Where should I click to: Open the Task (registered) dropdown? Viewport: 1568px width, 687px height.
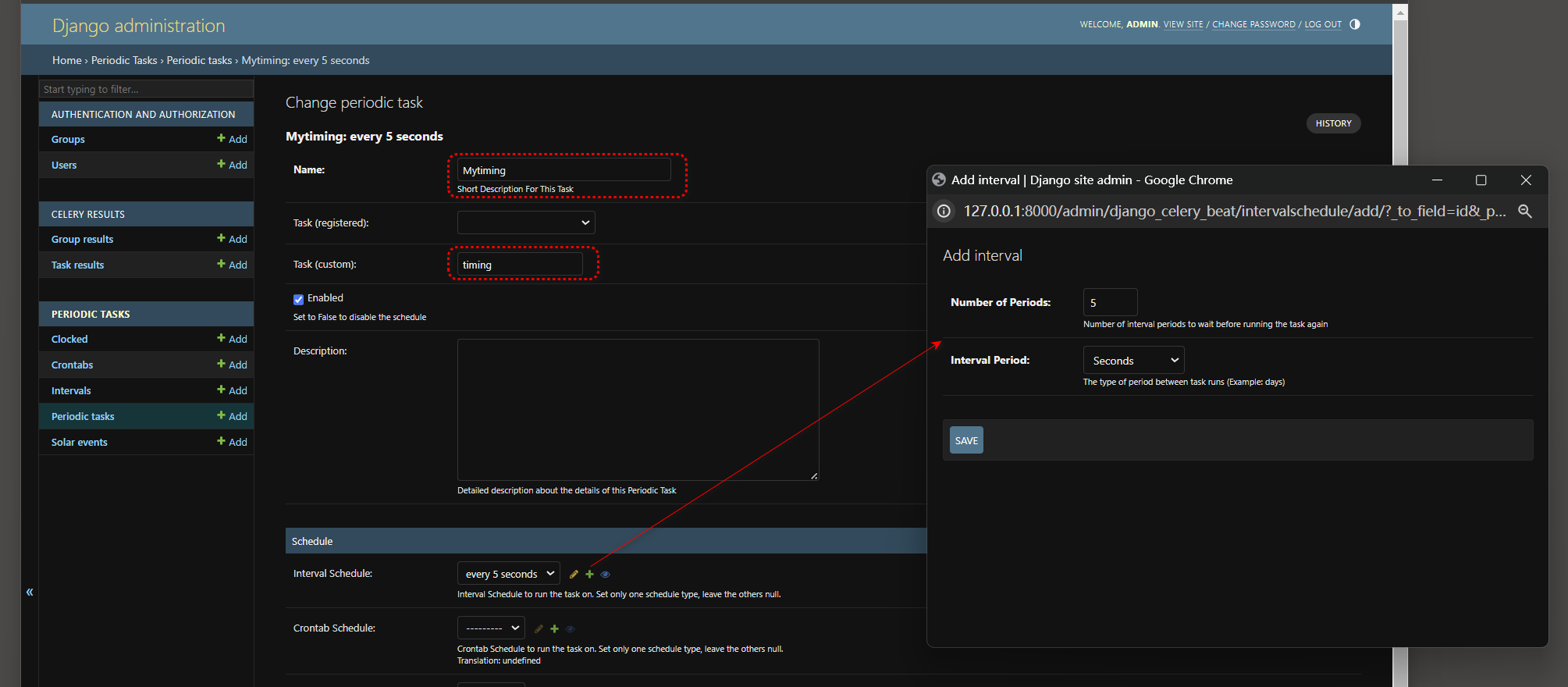coord(526,222)
